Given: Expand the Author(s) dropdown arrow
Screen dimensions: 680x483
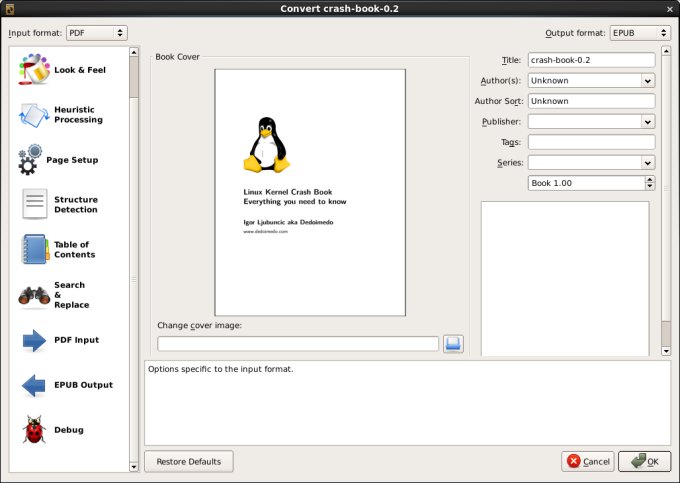Looking at the screenshot, I should coord(647,81).
